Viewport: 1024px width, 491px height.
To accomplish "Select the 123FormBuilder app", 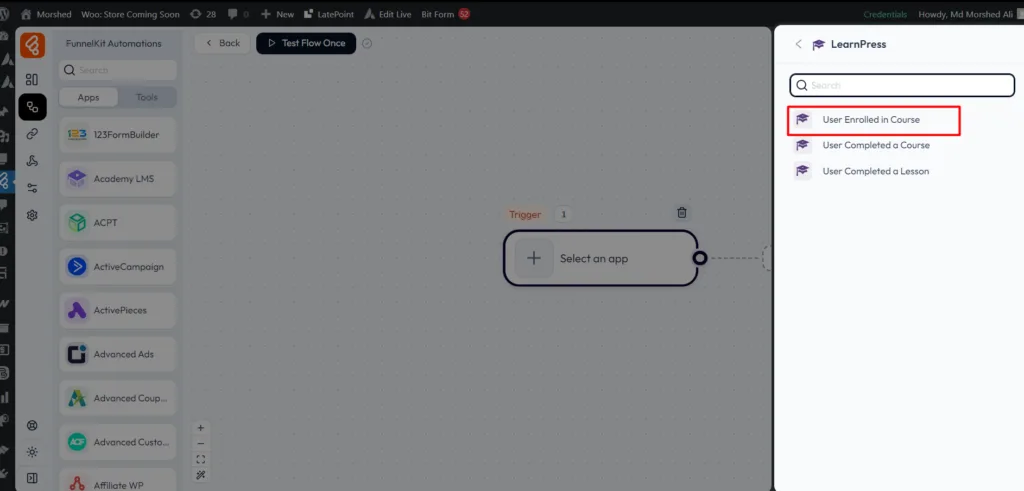I will 118,135.
